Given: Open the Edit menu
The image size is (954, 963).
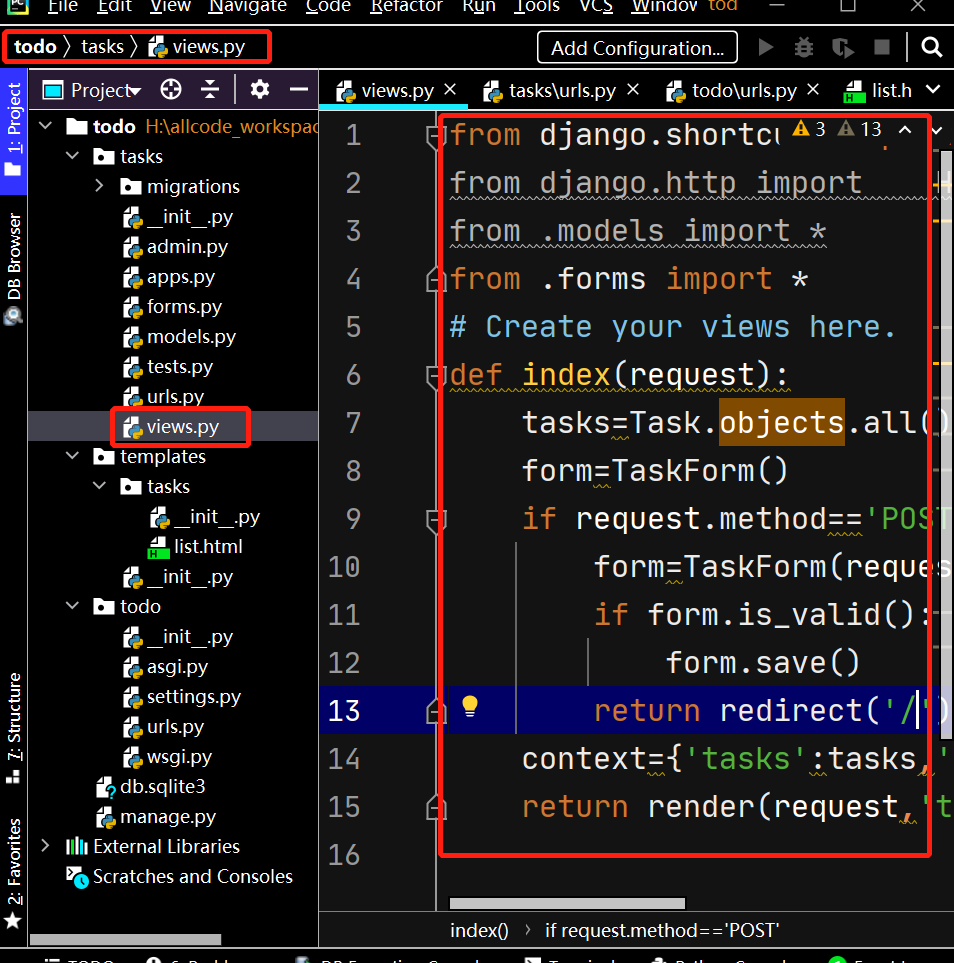Looking at the screenshot, I should tap(114, 6).
